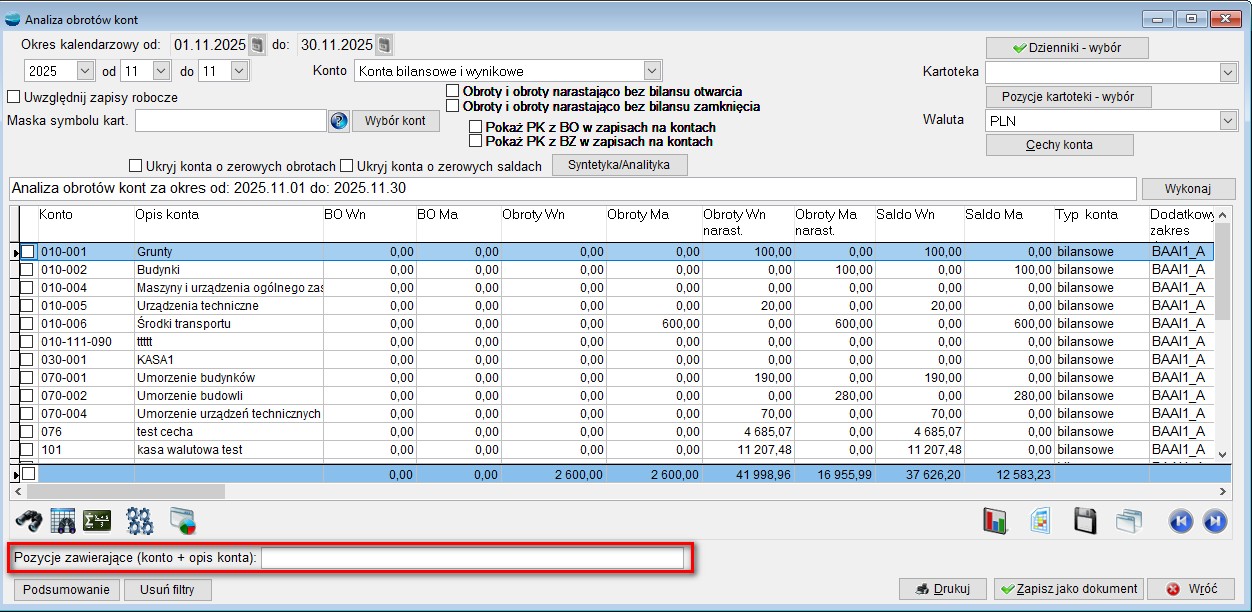Tick 'Ukryj konta o zerowych obrotach'
Image resolution: width=1252 pixels, height=612 pixels.
136,166
